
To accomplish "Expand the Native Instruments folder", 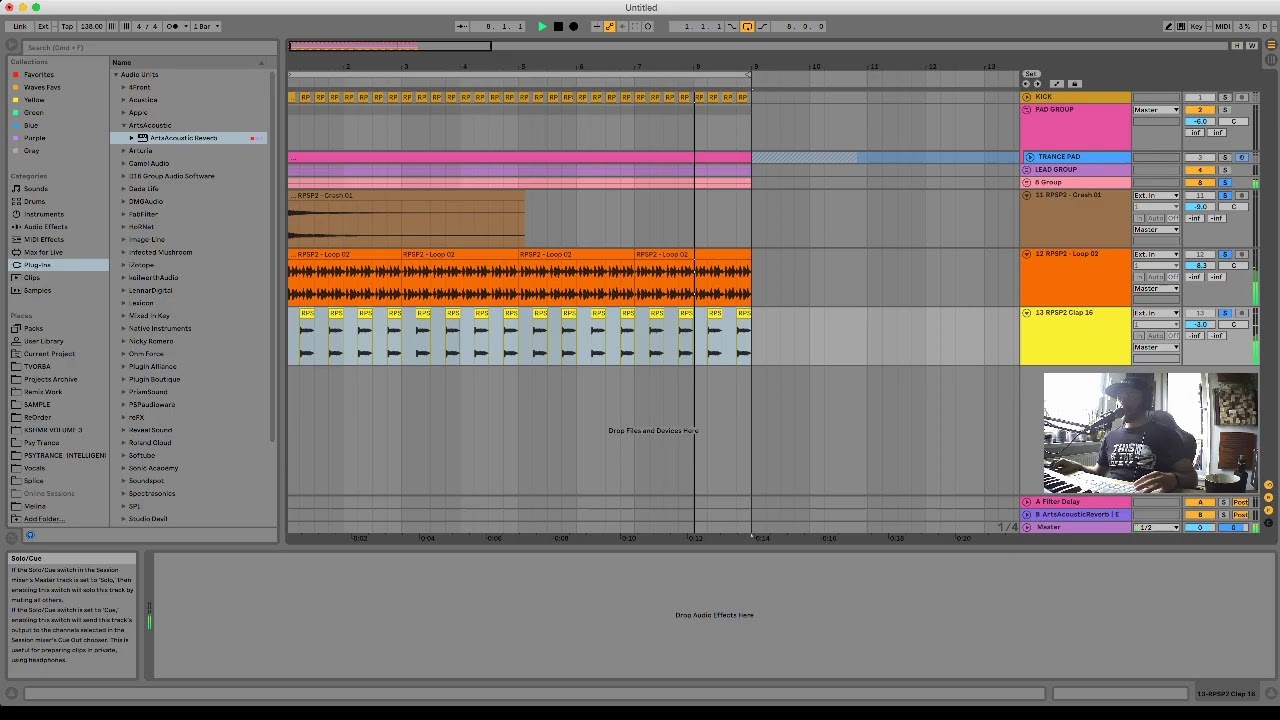I will [x=124, y=328].
